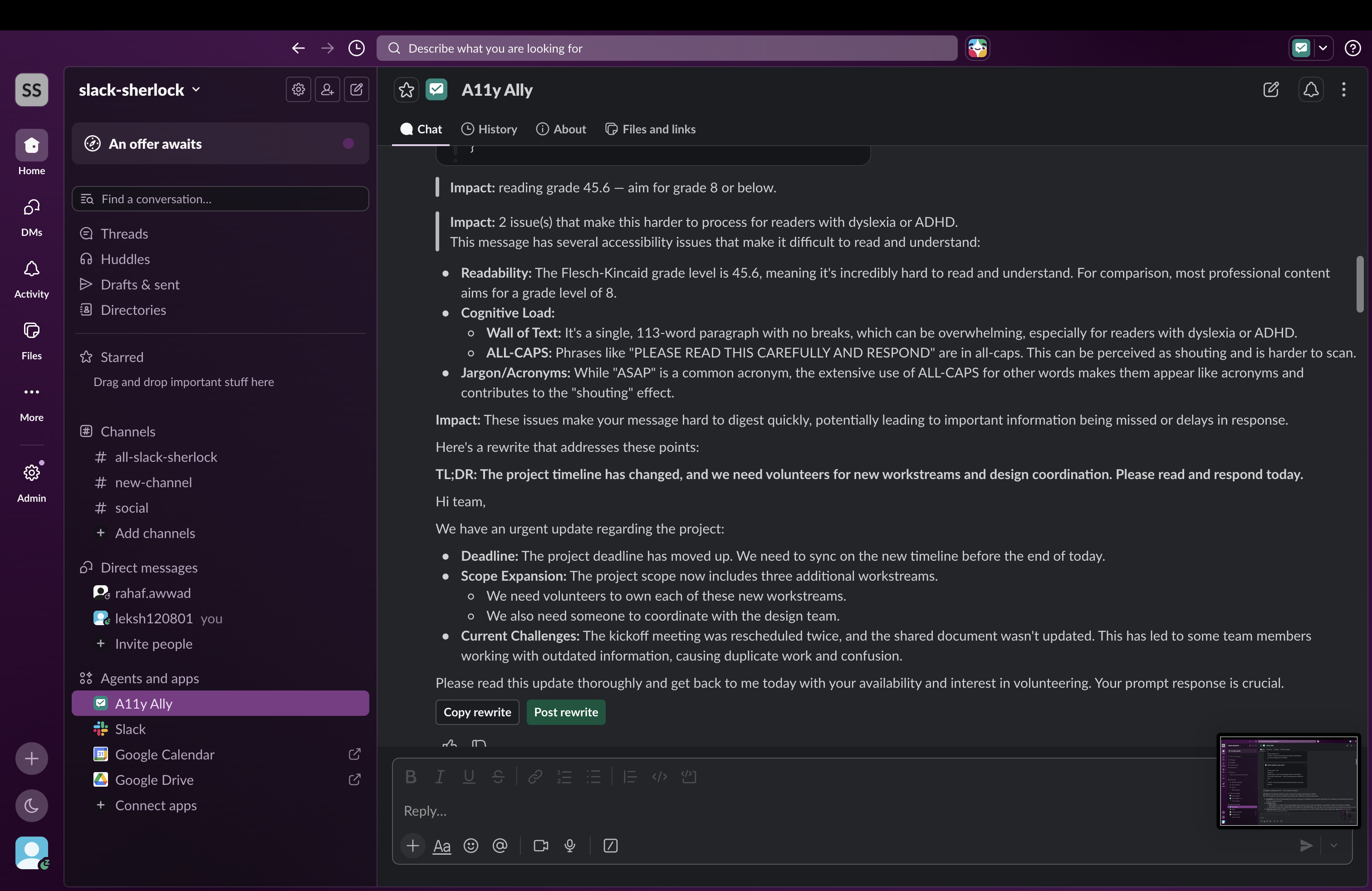Open Activity in the left rail
Screen dimensions: 1372x891
pos(32,279)
